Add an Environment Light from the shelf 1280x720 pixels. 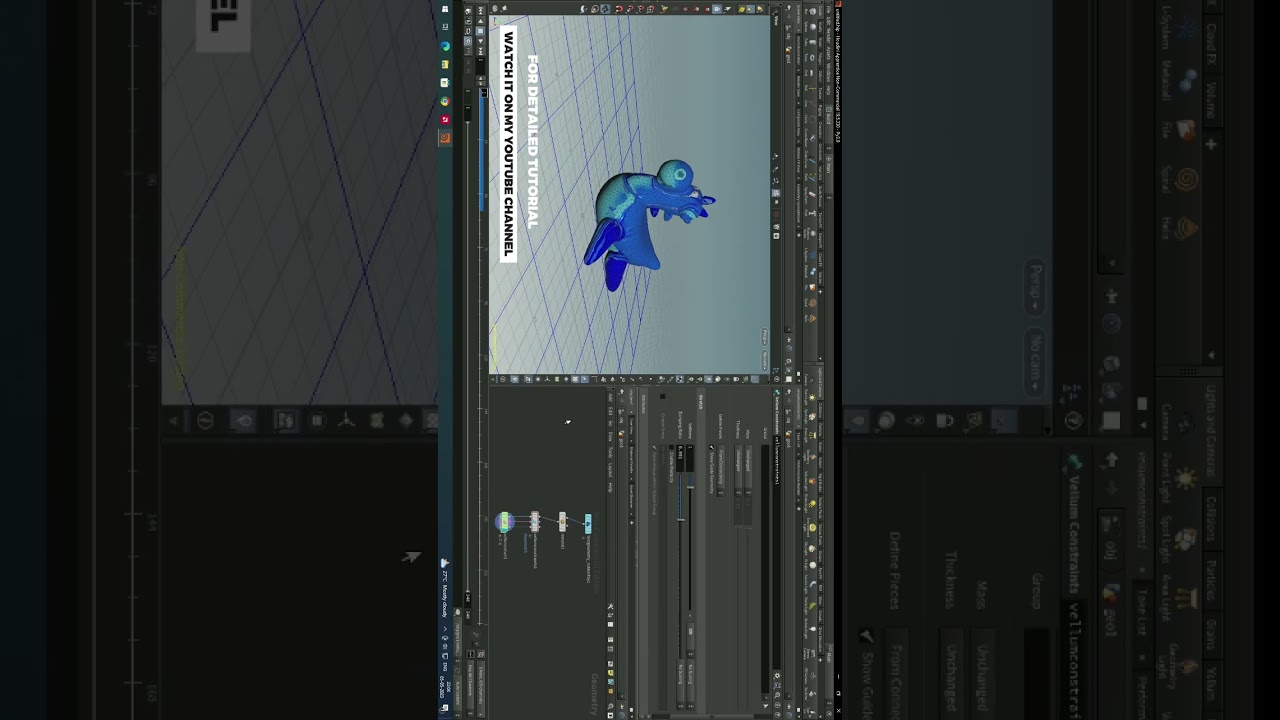point(812,527)
